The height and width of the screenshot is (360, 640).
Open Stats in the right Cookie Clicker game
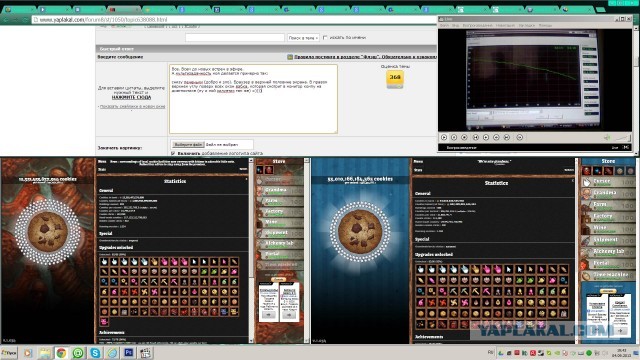(418, 170)
